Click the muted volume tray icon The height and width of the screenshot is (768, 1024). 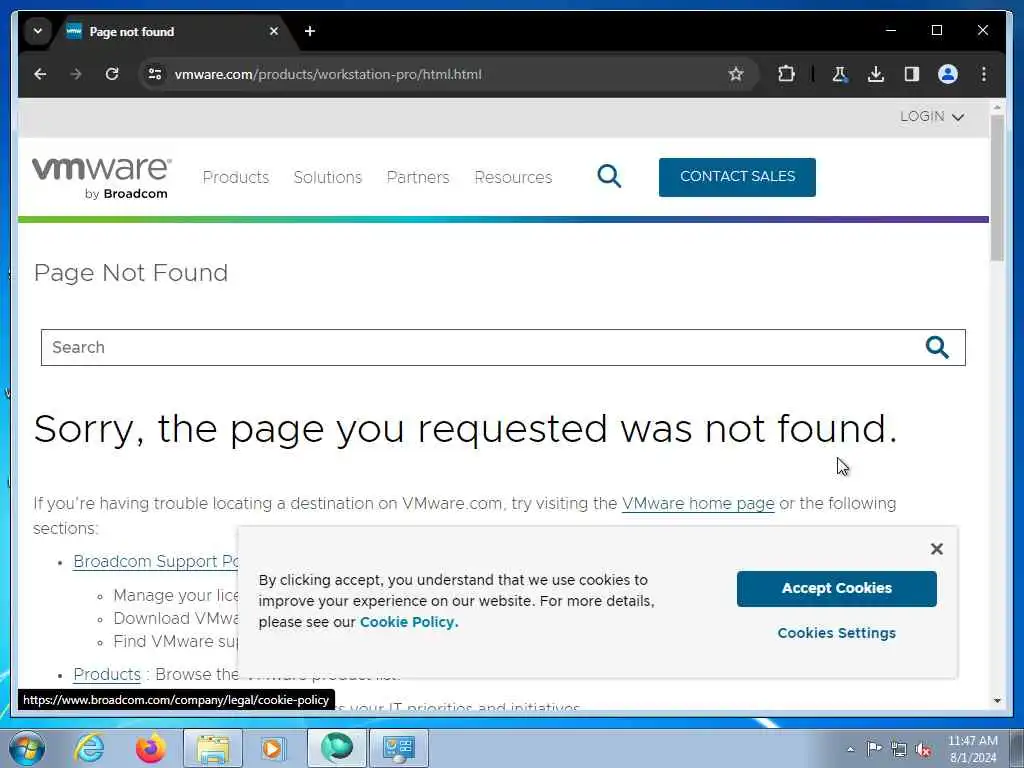tap(923, 749)
